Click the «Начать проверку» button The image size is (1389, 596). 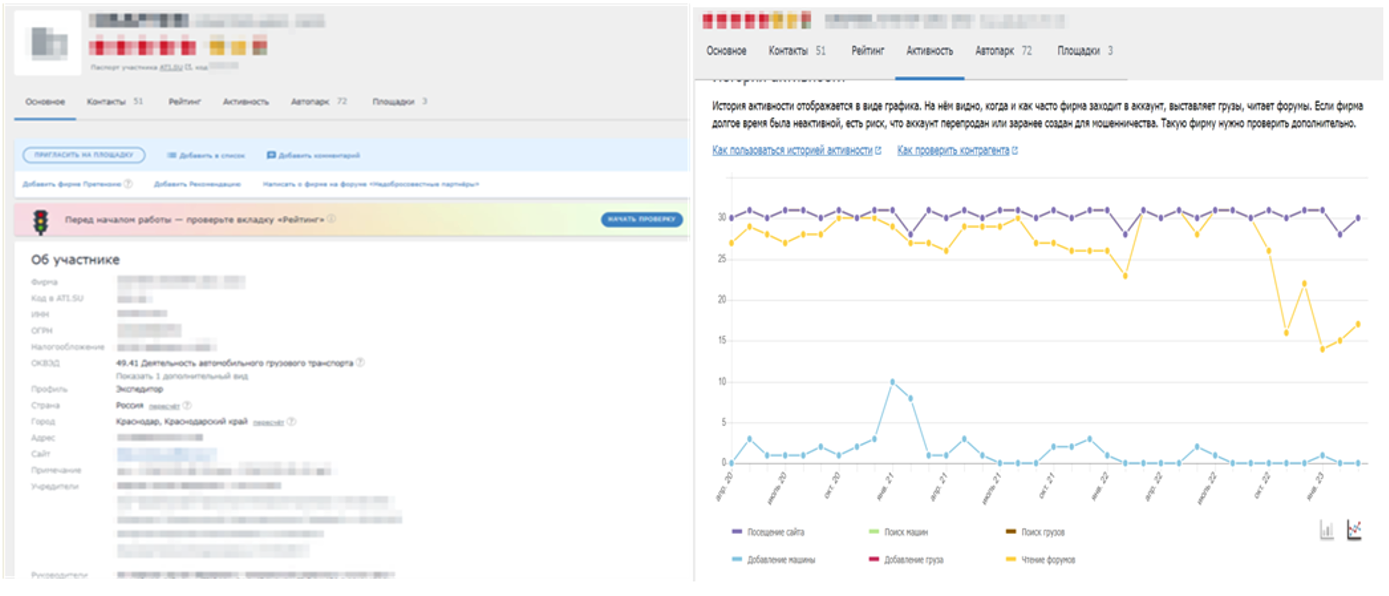642,219
